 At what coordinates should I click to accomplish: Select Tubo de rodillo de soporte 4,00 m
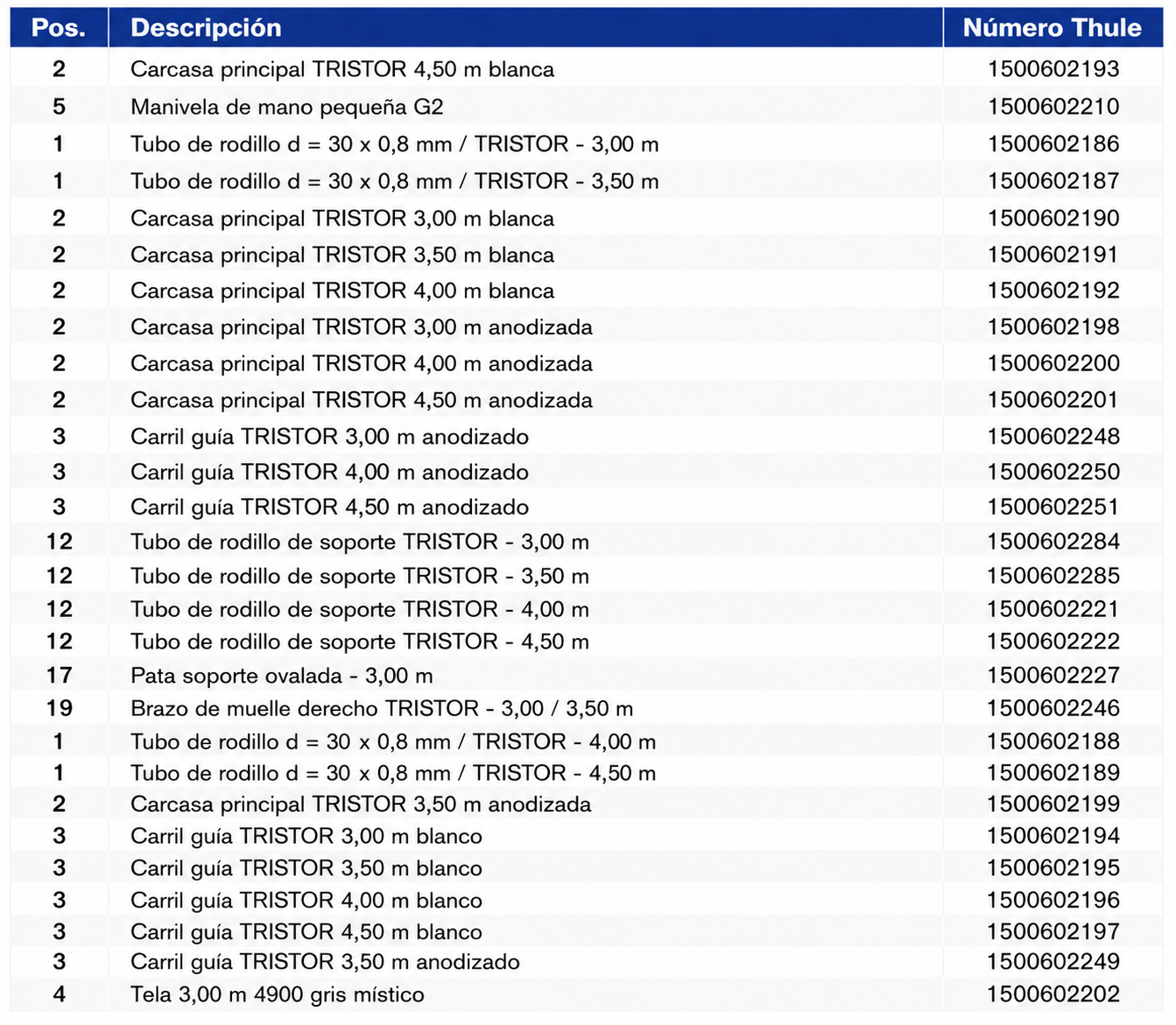click(360, 609)
